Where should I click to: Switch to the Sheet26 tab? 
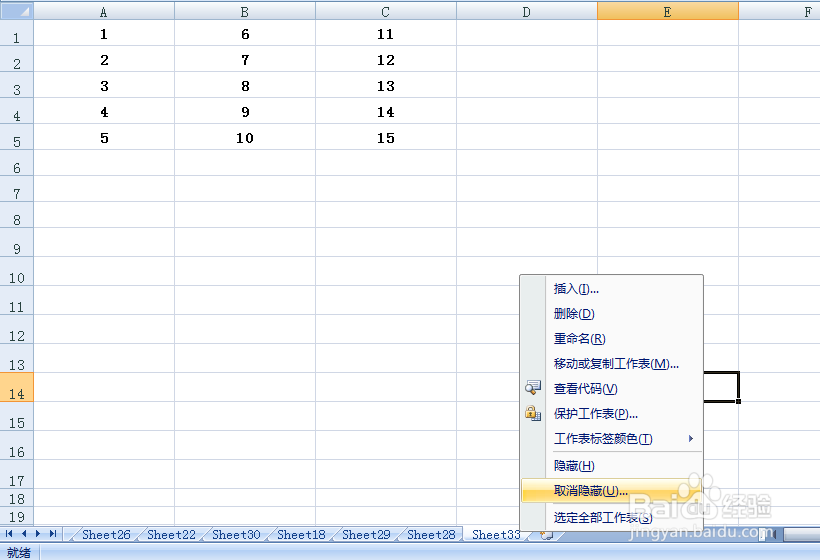(x=106, y=534)
